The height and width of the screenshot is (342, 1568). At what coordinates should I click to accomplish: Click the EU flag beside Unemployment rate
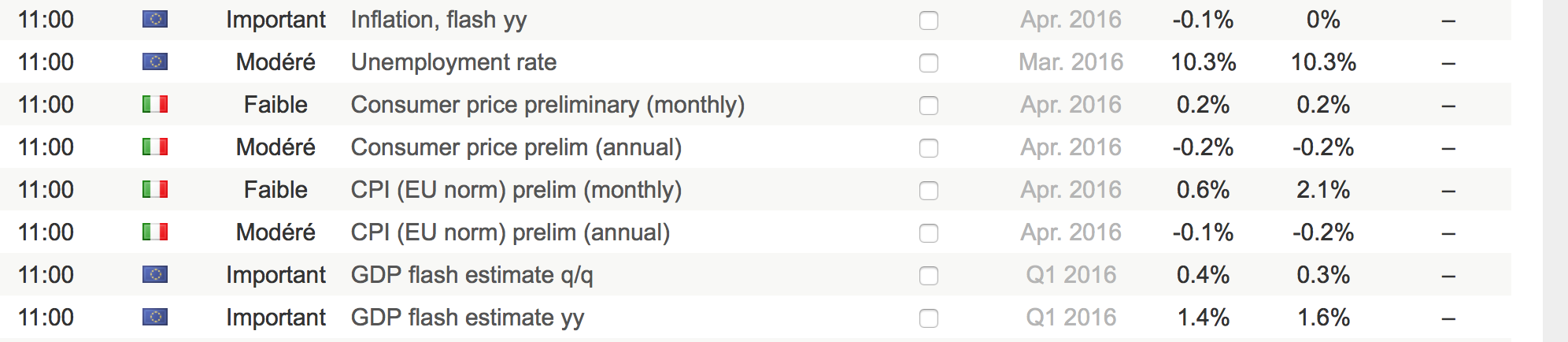point(155,61)
